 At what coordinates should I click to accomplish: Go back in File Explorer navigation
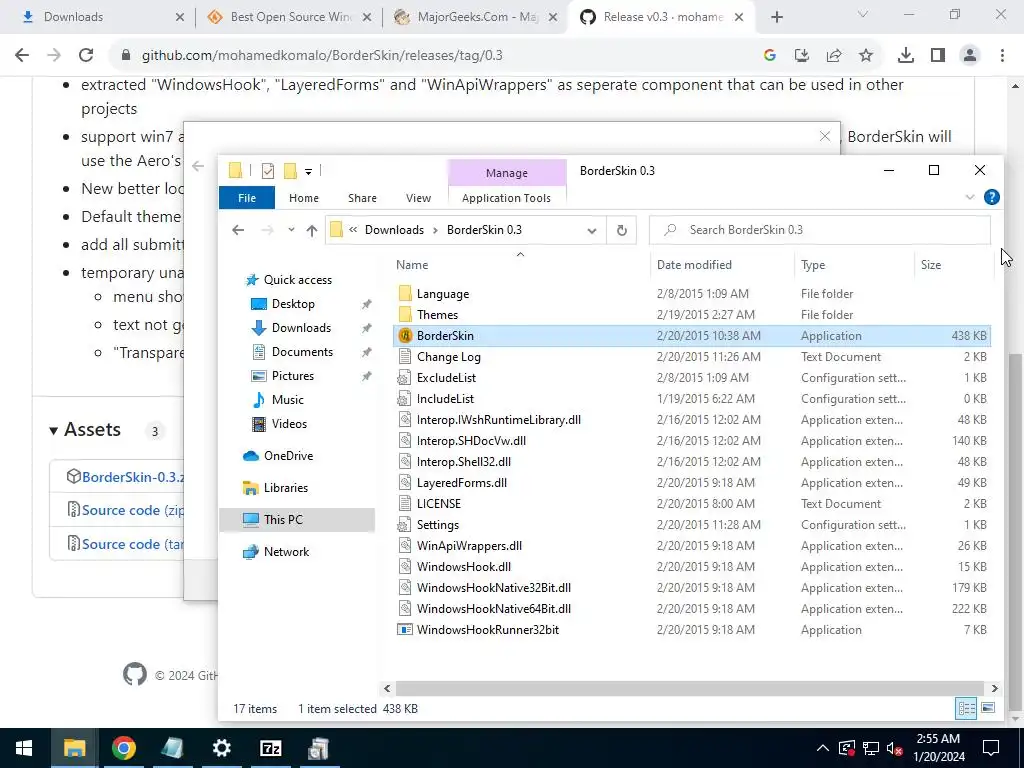click(x=238, y=230)
